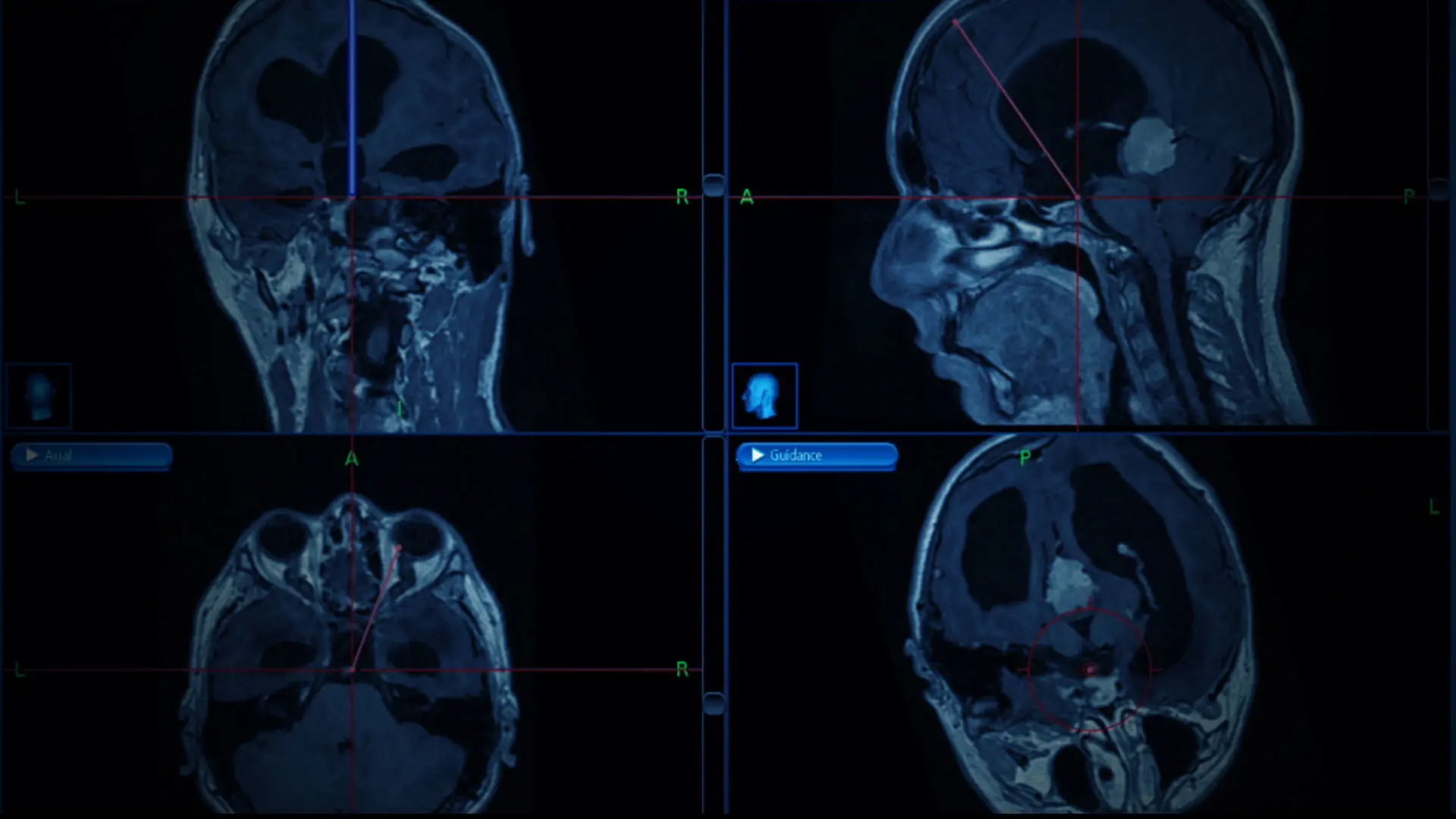Click the green R label in axial view
Viewport: 1456px width, 819px height.
(x=682, y=670)
